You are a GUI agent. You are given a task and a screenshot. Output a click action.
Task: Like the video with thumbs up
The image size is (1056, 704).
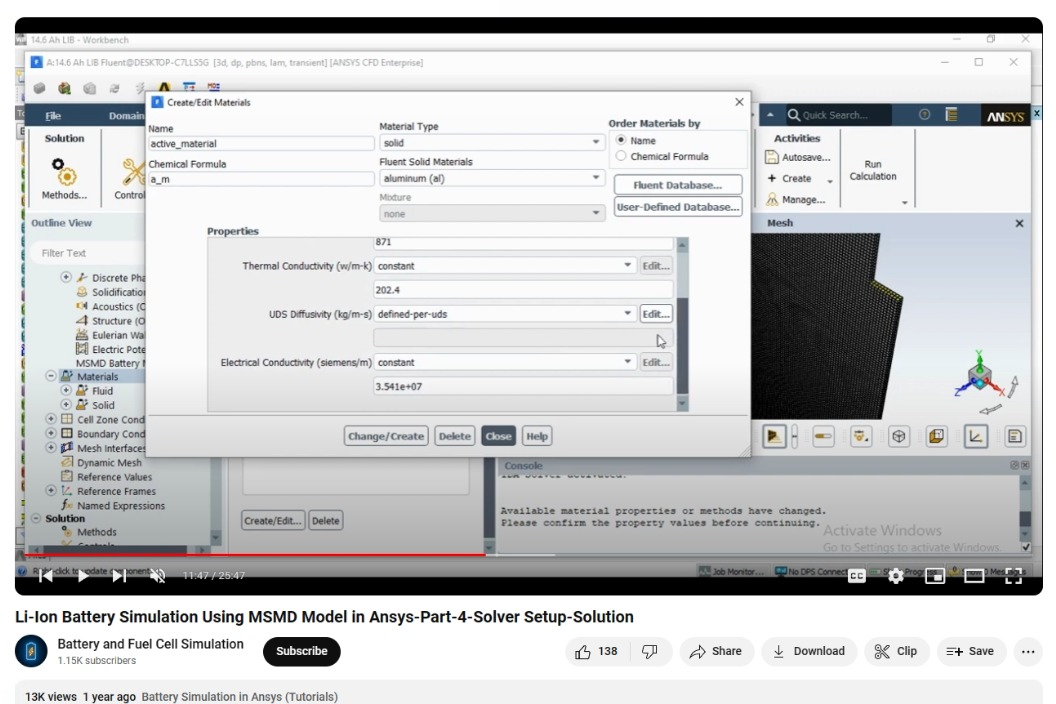tap(583, 651)
